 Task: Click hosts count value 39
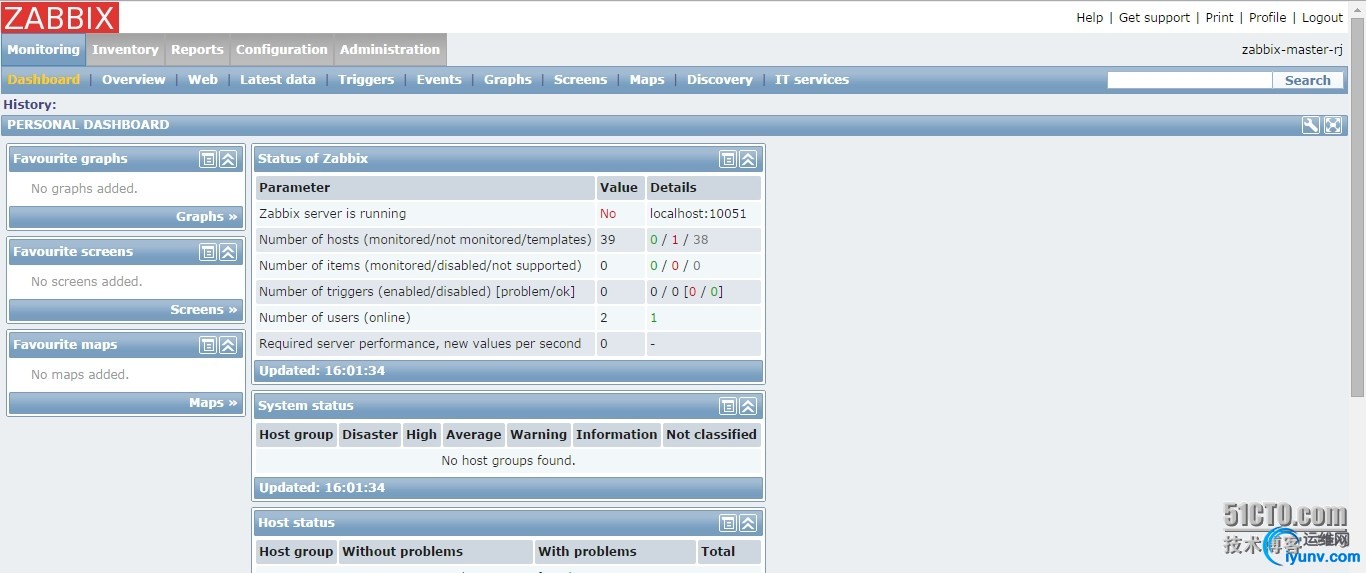[x=608, y=240]
